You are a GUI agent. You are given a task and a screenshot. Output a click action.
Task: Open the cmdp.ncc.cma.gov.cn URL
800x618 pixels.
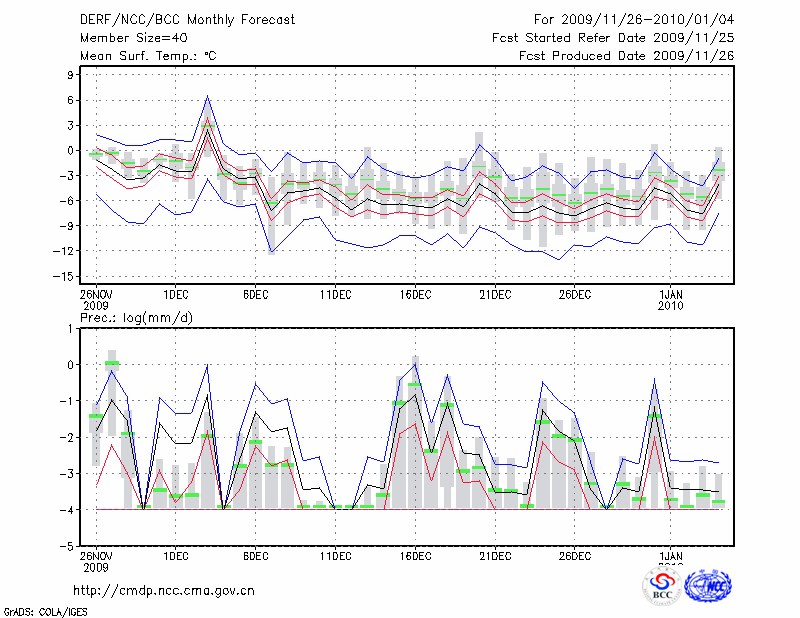coord(164,590)
